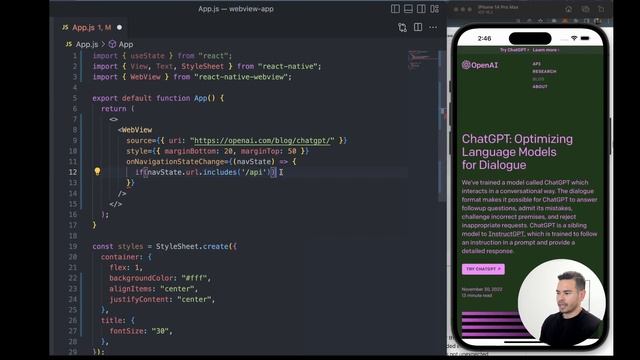Rotate device with Simulator rotate icon
The height and width of the screenshot is (360, 640).
click(601, 9)
